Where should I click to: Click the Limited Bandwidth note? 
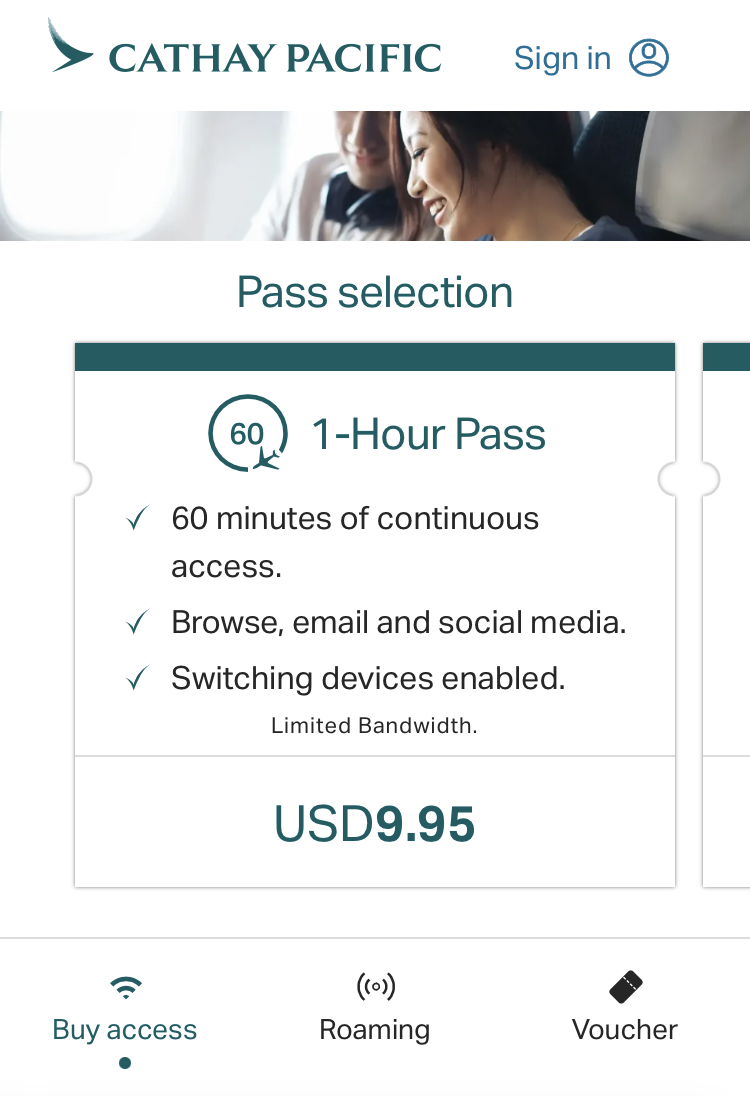(x=374, y=726)
